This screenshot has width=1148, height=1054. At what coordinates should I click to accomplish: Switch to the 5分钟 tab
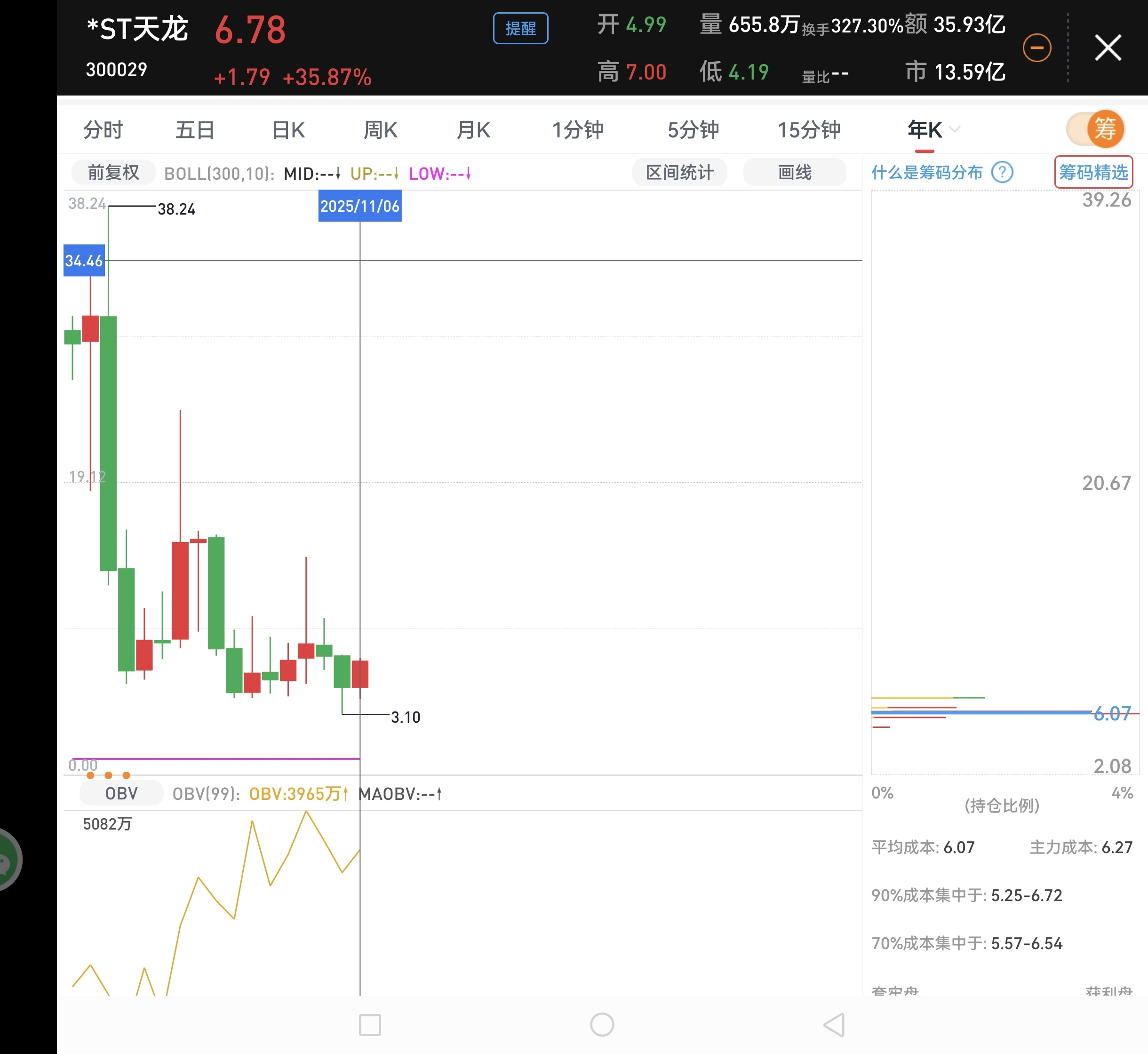click(693, 130)
